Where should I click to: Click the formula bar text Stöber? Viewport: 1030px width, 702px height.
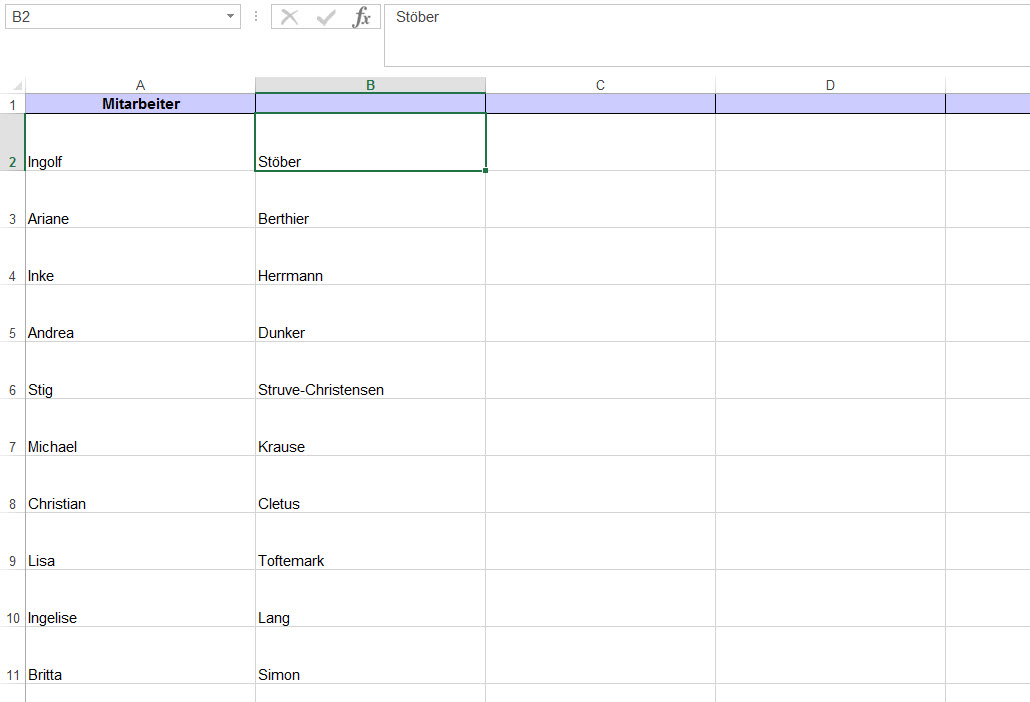[x=418, y=17]
